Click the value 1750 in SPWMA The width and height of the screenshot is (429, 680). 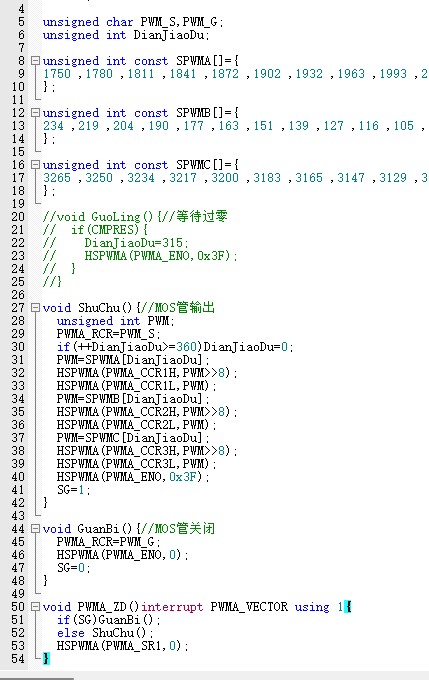tap(57, 74)
